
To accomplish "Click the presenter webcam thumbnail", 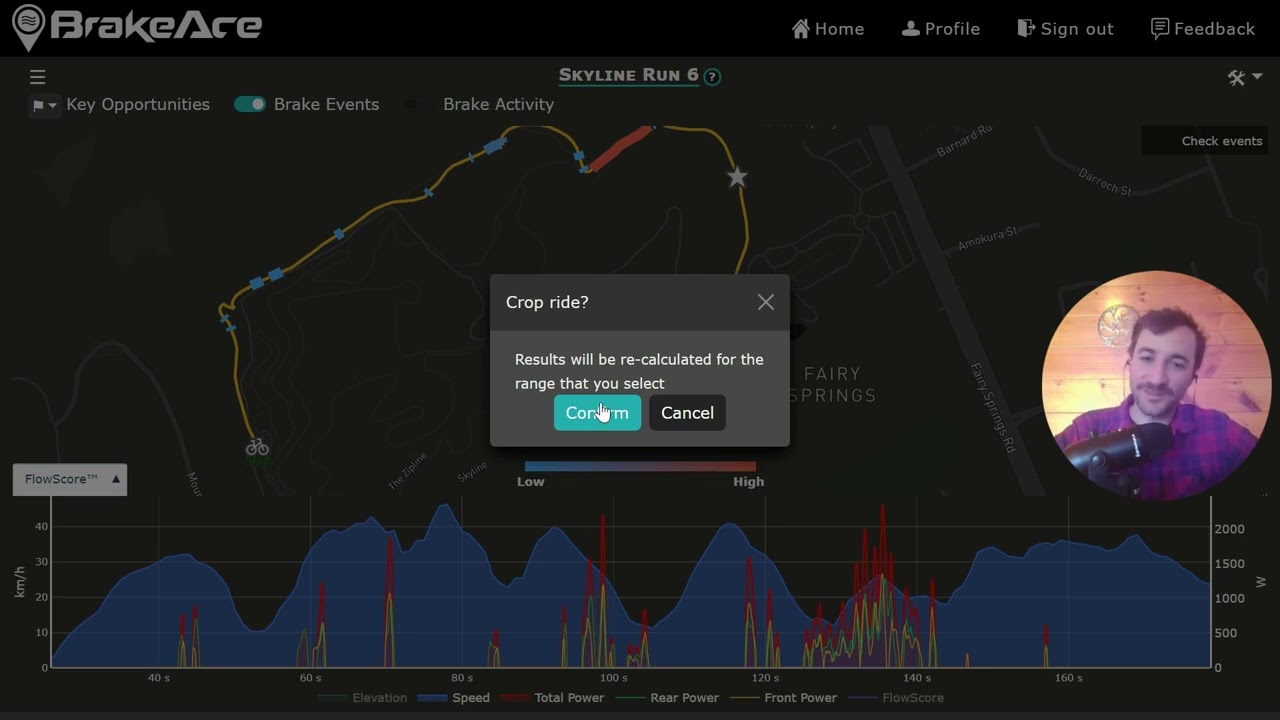I will (x=1156, y=385).
